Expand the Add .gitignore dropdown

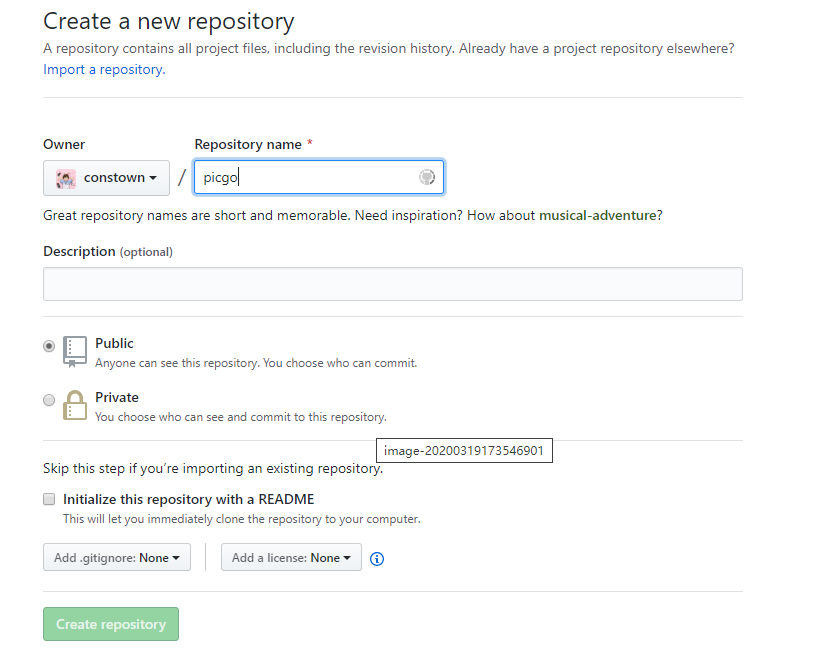coord(116,558)
